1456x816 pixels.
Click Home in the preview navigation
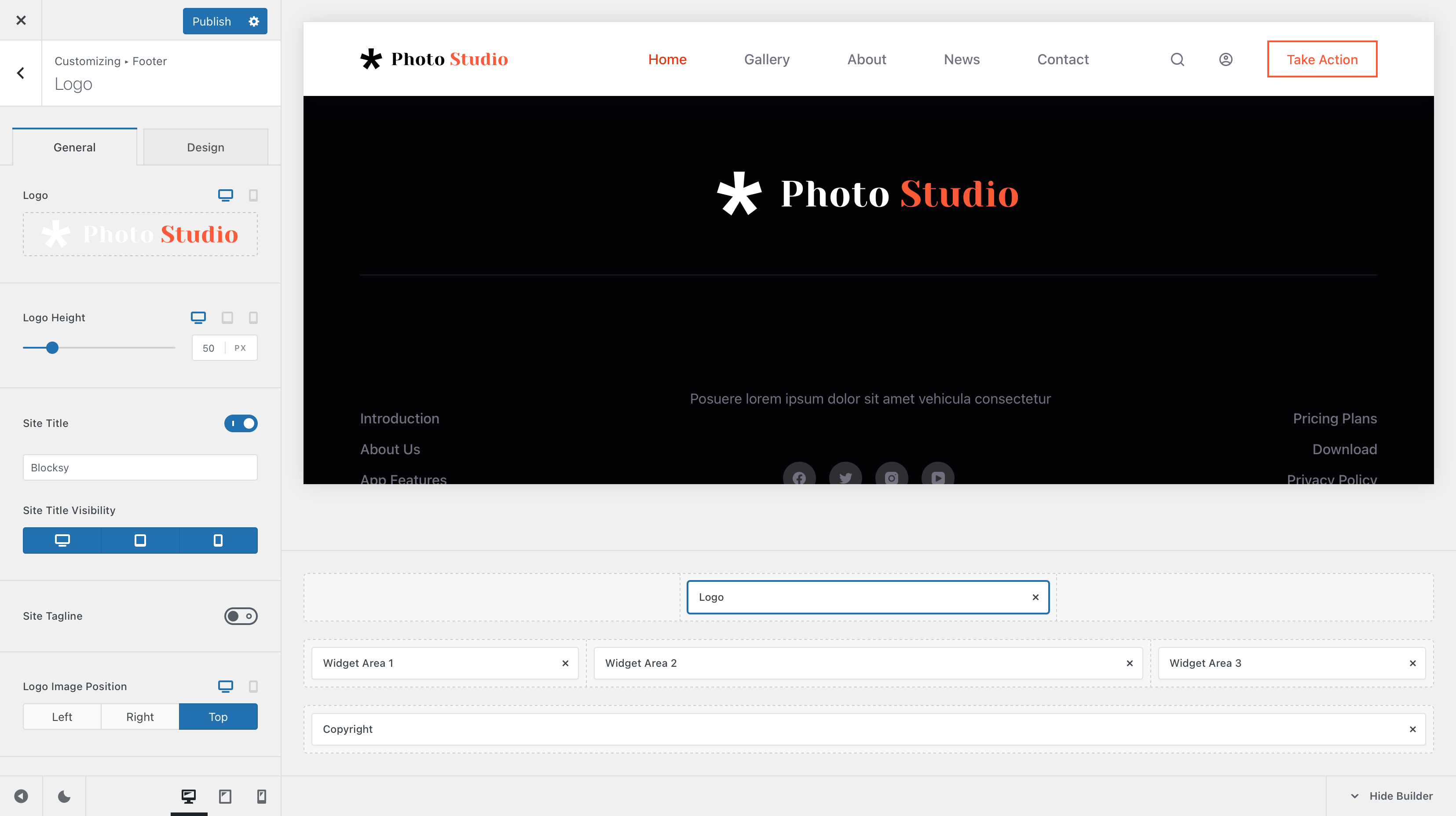pos(667,59)
